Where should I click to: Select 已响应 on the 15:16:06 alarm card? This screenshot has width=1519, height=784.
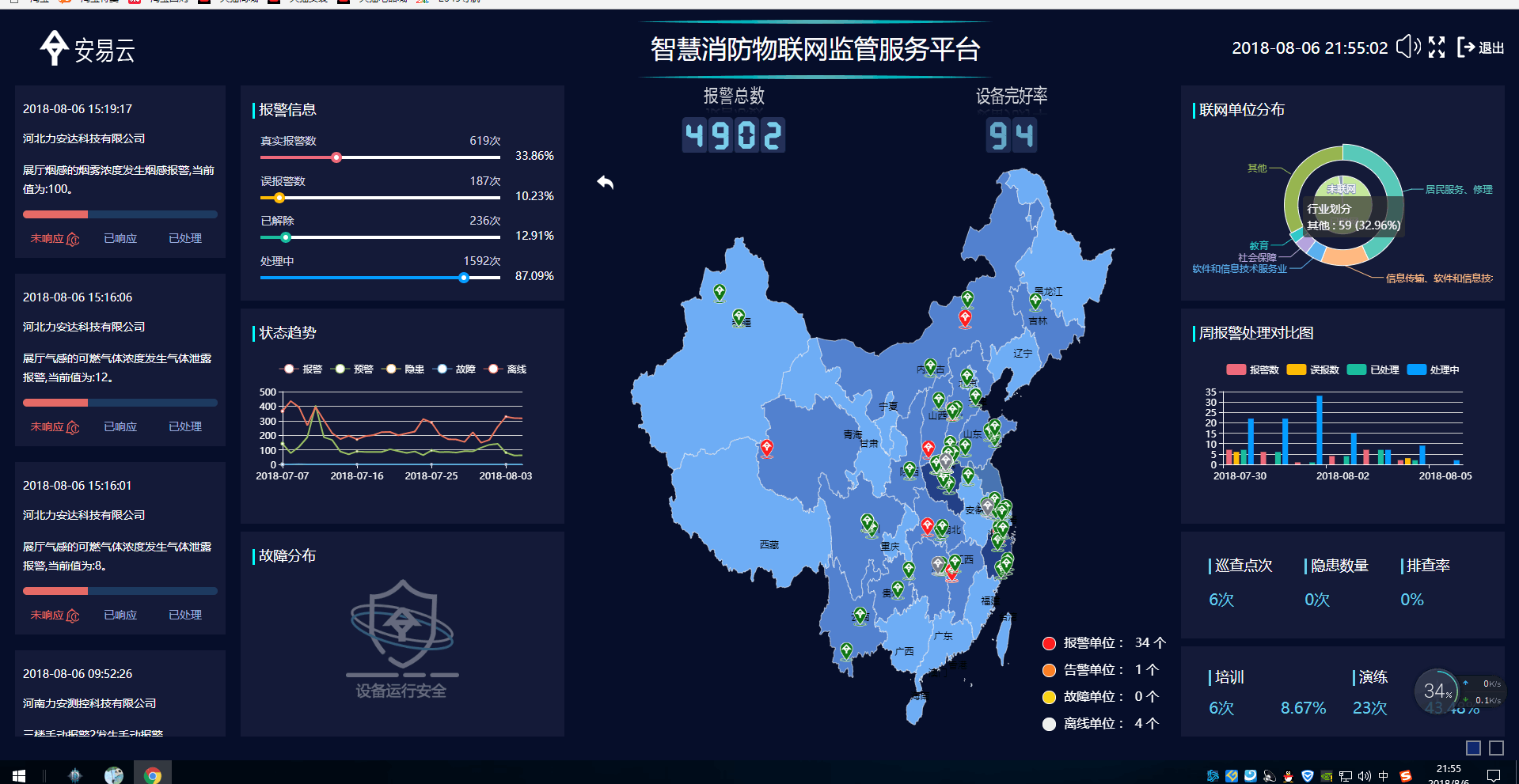(120, 427)
